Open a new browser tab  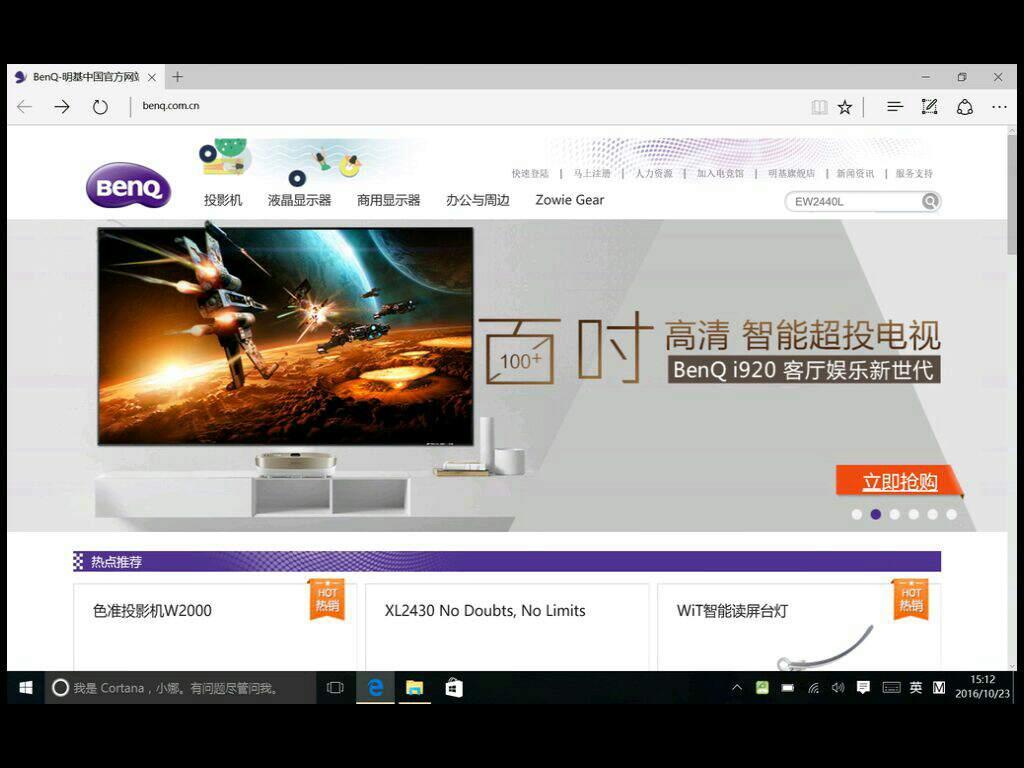[178, 77]
